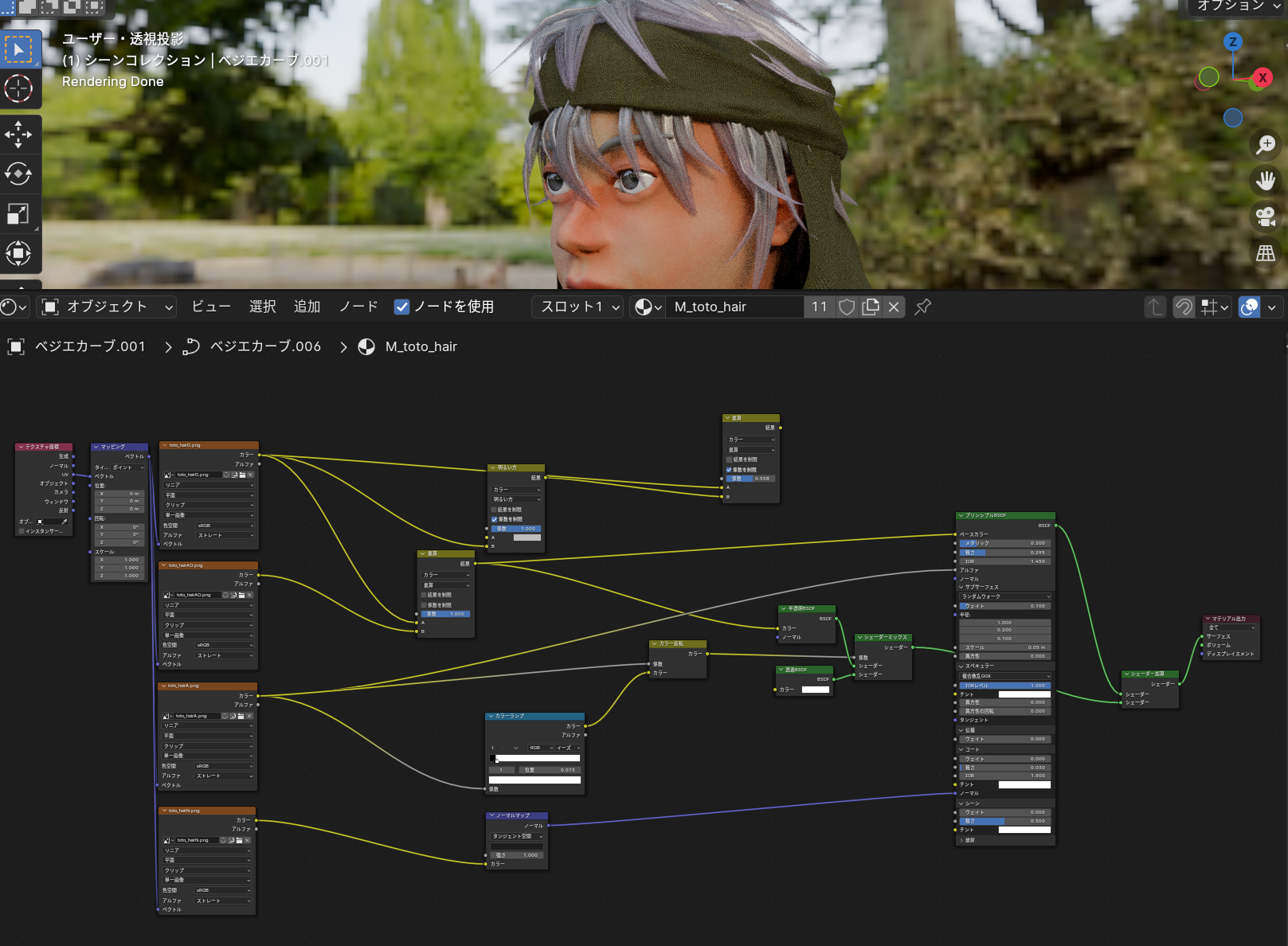Click the fake user shield icon
This screenshot has width=1288, height=946.
click(848, 307)
